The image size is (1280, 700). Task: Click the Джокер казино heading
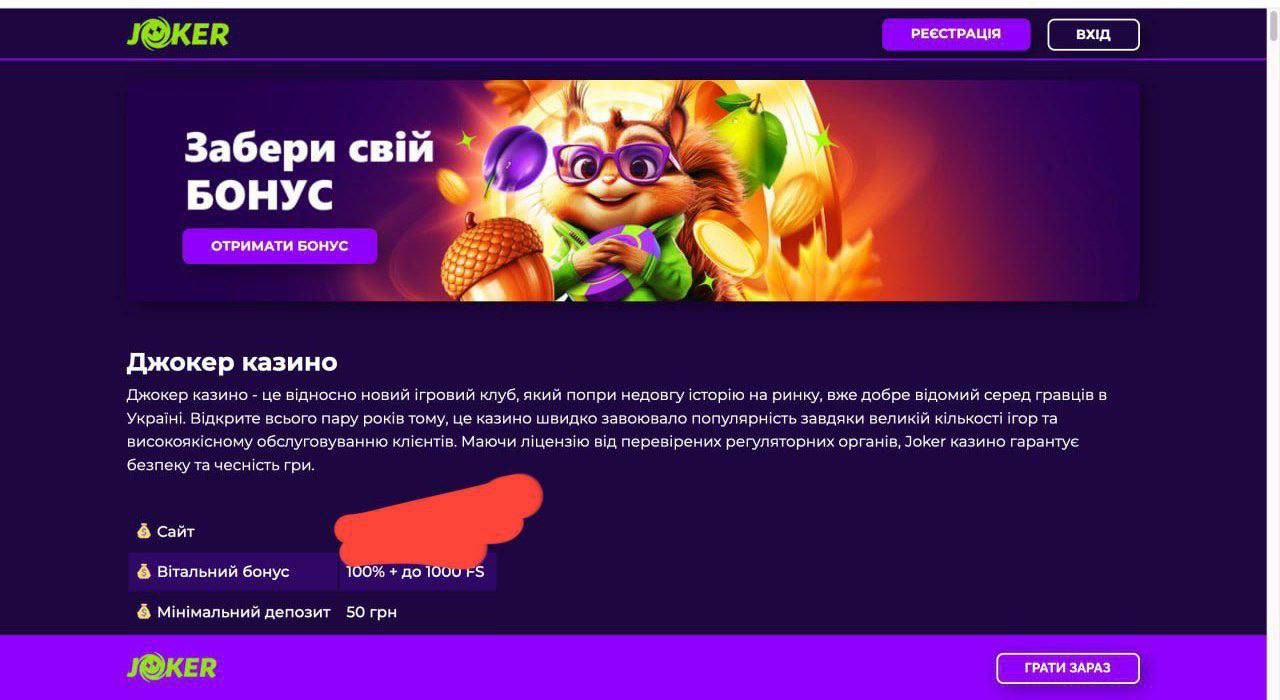coord(232,361)
